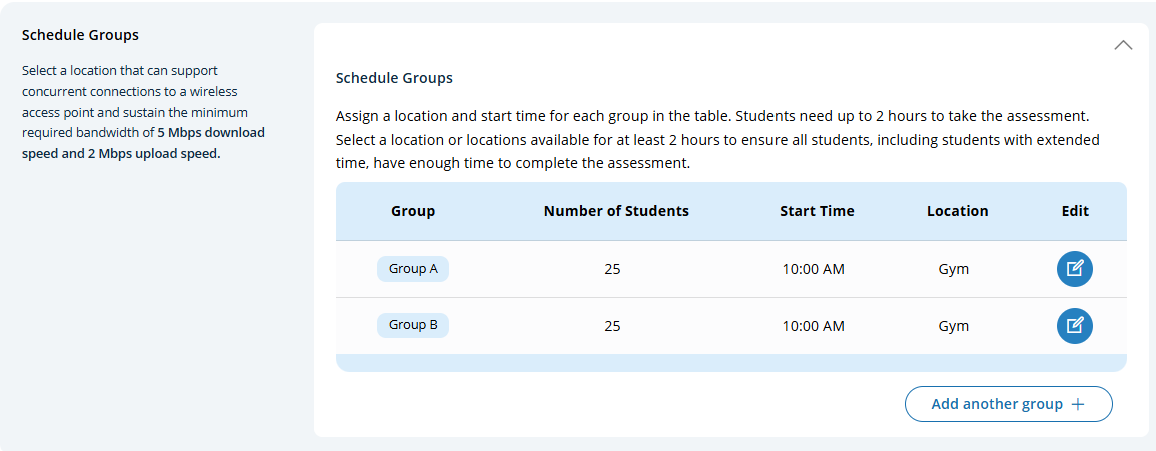The width and height of the screenshot is (1156, 451).
Task: Click the edit icon for Group A
Action: coord(1075,268)
